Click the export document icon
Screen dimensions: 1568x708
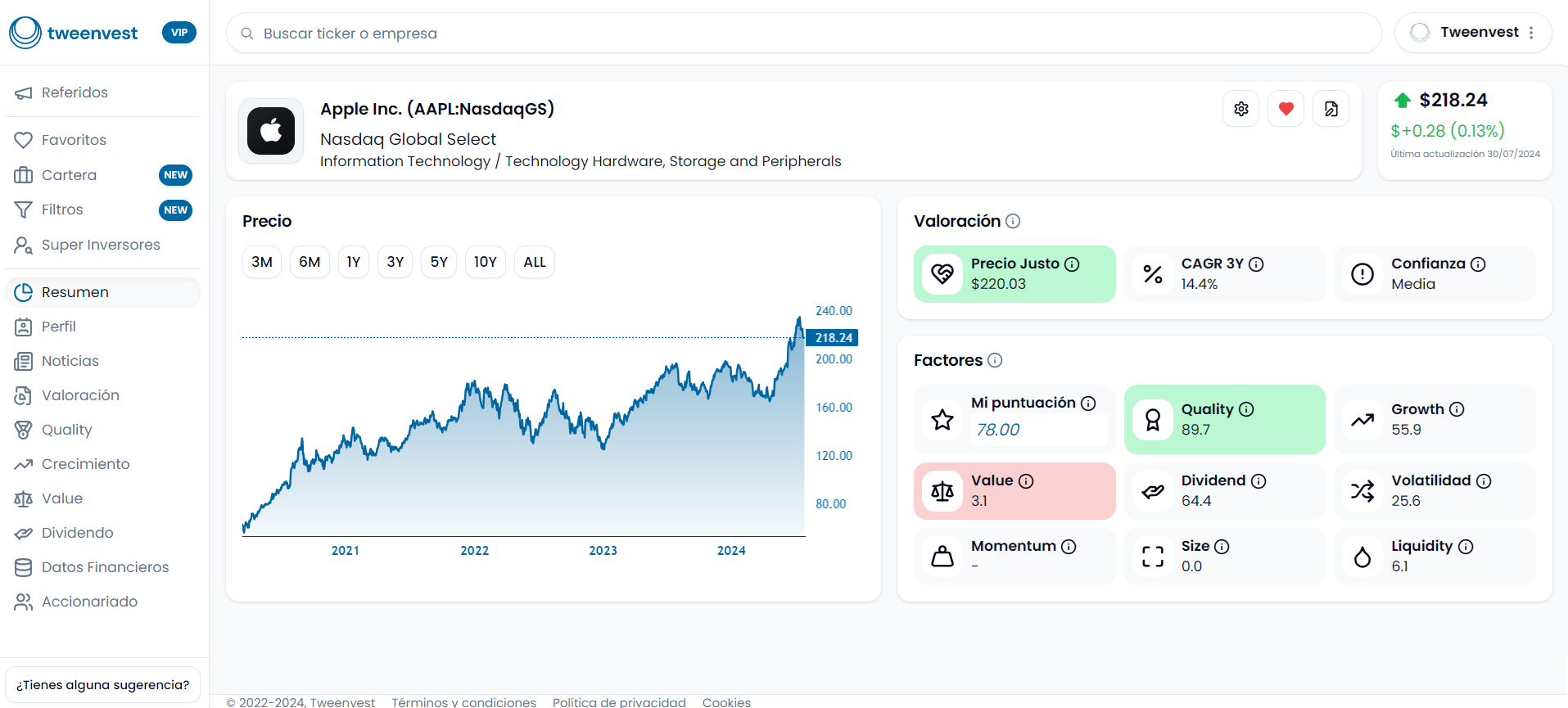pyautogui.click(x=1331, y=109)
